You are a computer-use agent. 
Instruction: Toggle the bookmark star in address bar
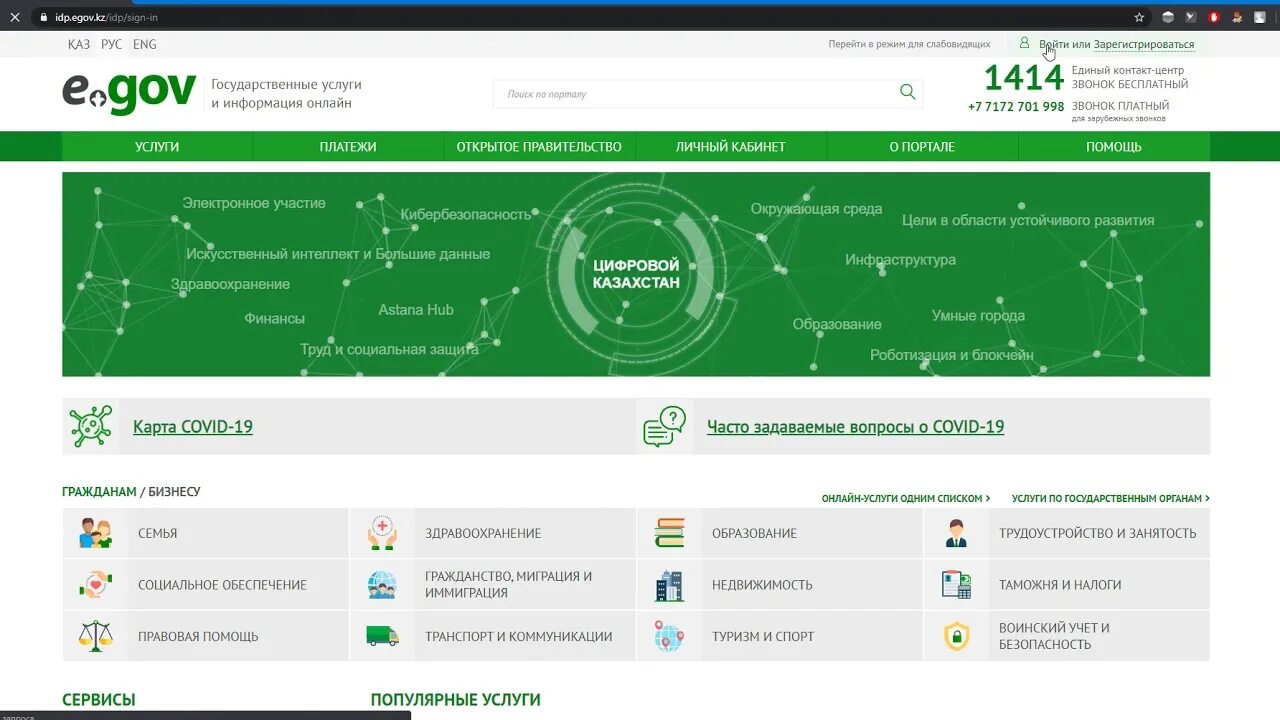1137,17
